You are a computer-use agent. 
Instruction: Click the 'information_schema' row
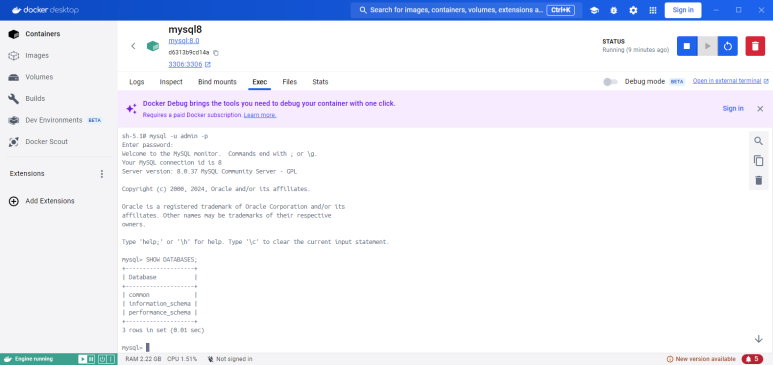[160, 304]
